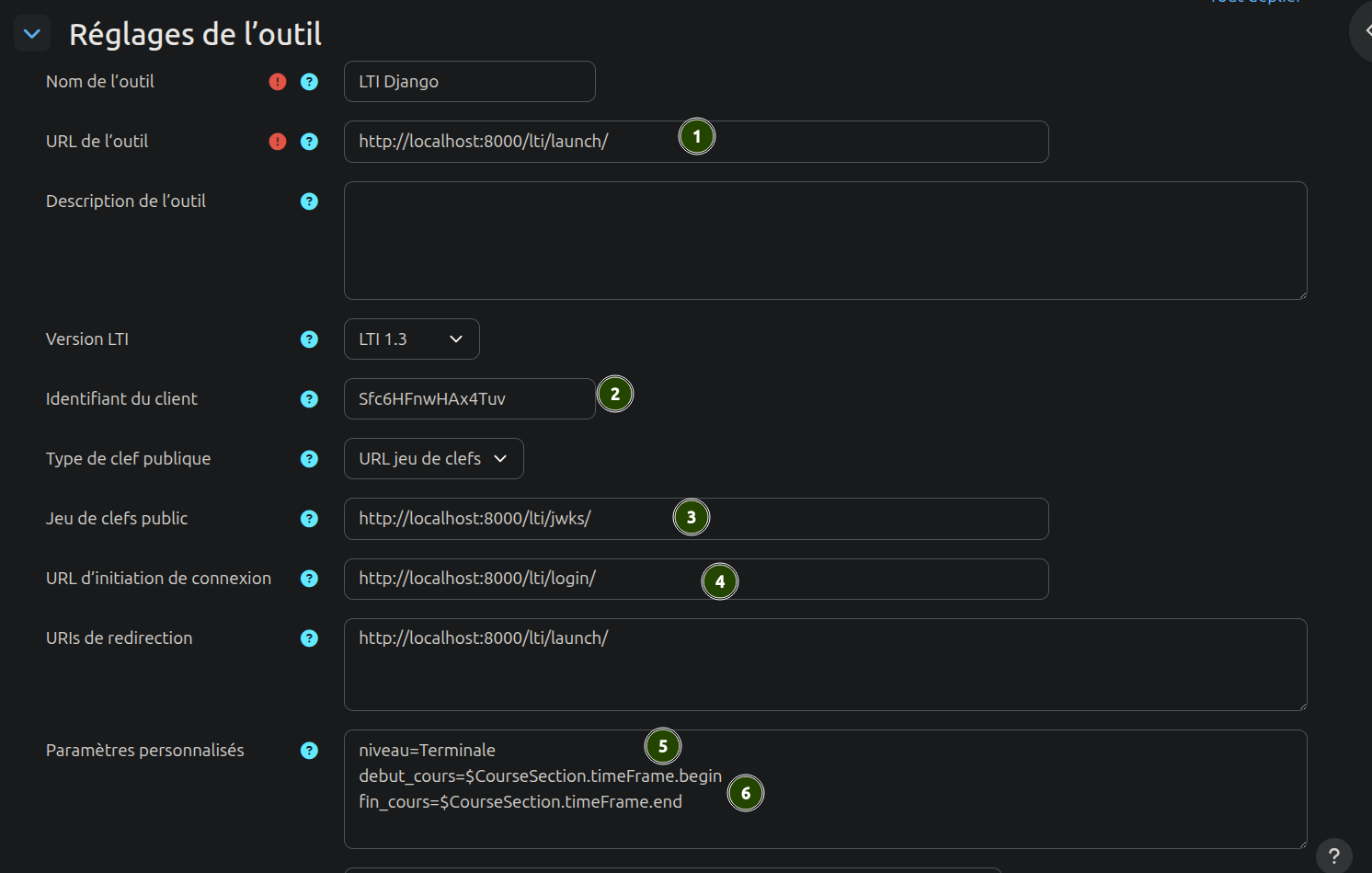Viewport: 1372px width, 873px height.
Task: Open the drawer toggle at top right
Action: click(x=1363, y=30)
